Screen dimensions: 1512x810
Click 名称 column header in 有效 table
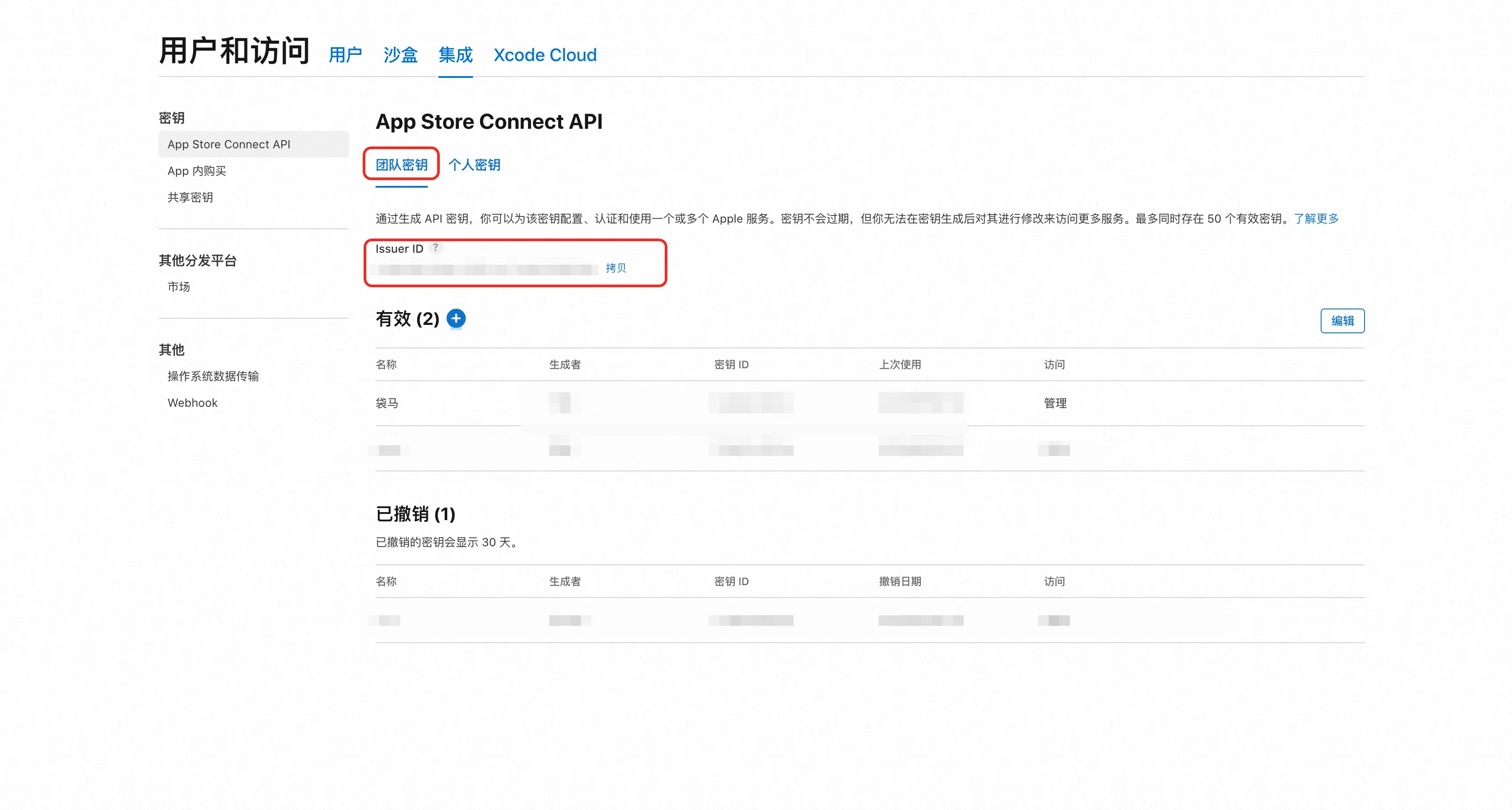[x=386, y=365]
